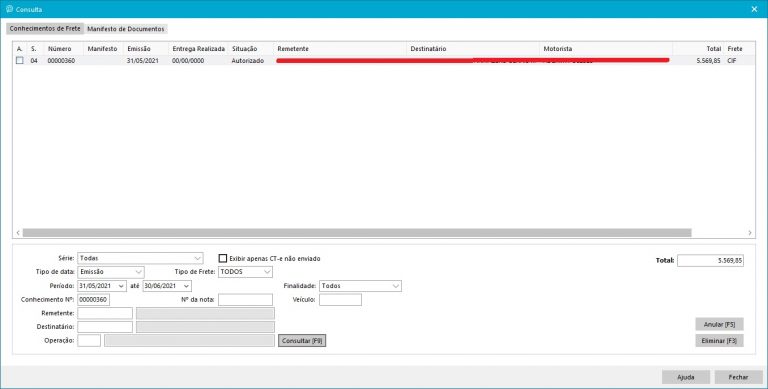This screenshot has height=389, width=768.
Task: Click the Remetente code input field
Action: 105,313
